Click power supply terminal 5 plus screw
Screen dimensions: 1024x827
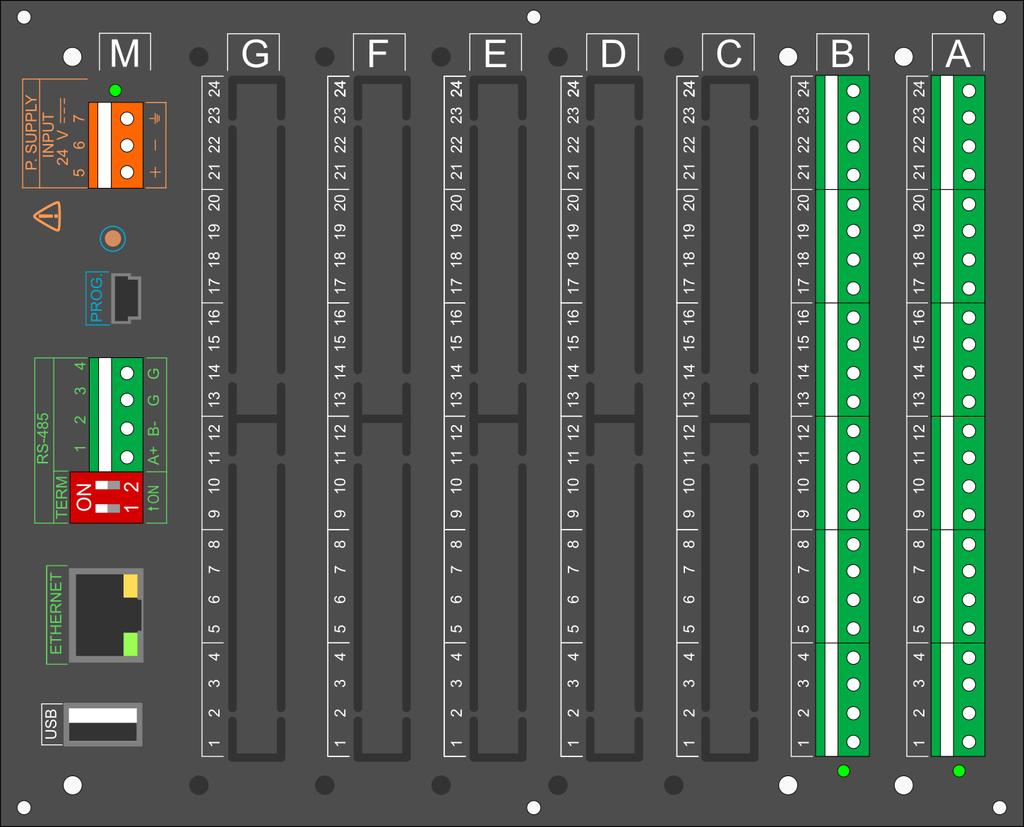[127, 172]
